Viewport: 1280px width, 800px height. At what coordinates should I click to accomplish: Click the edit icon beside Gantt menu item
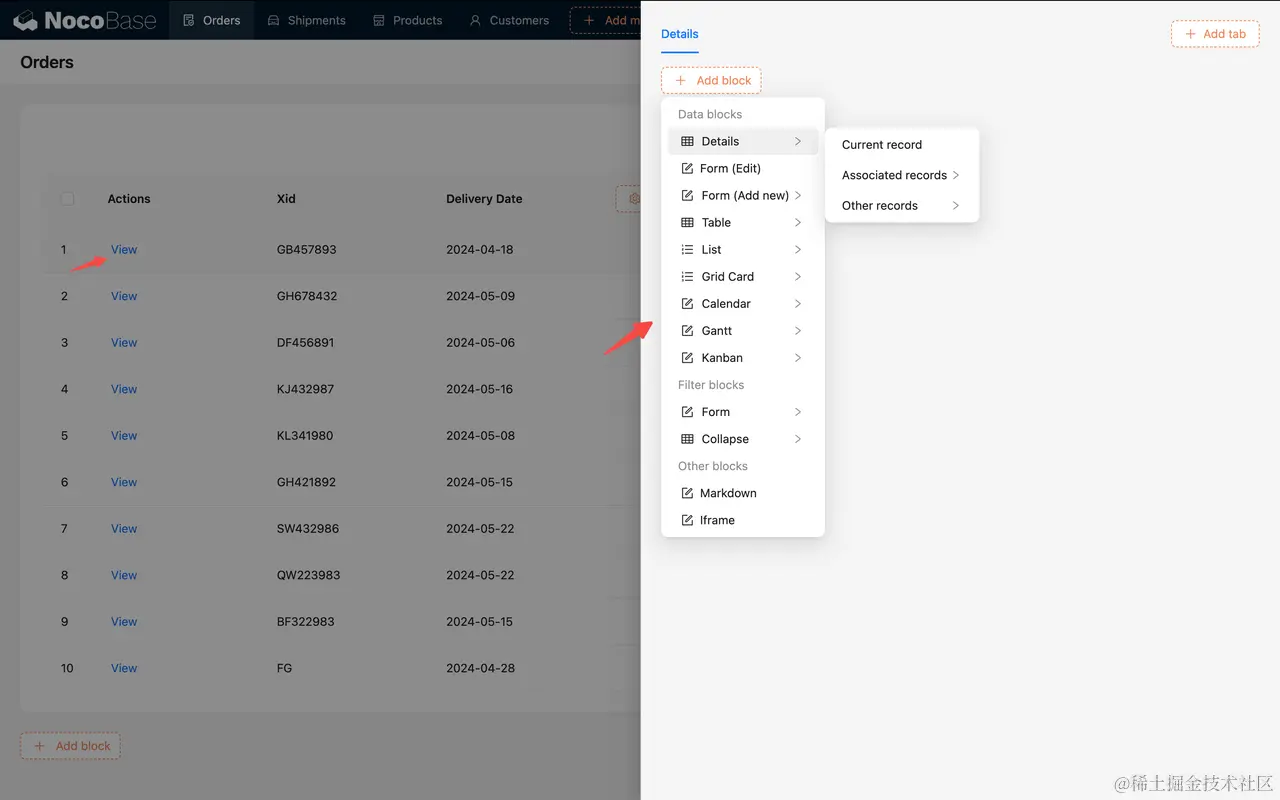point(687,331)
